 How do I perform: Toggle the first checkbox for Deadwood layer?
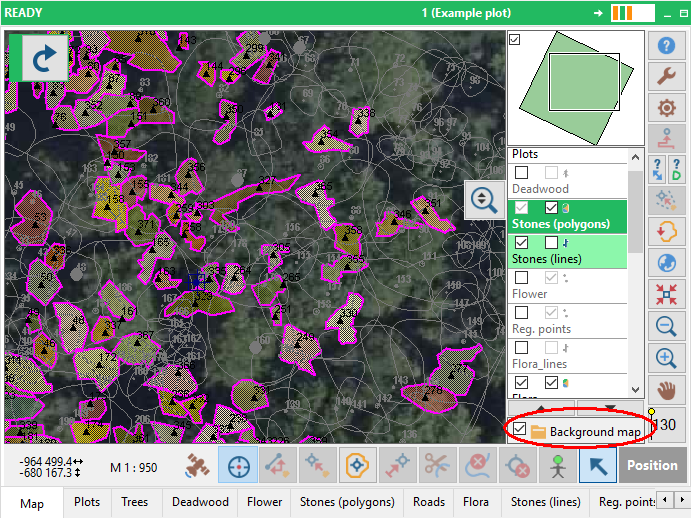(x=522, y=173)
